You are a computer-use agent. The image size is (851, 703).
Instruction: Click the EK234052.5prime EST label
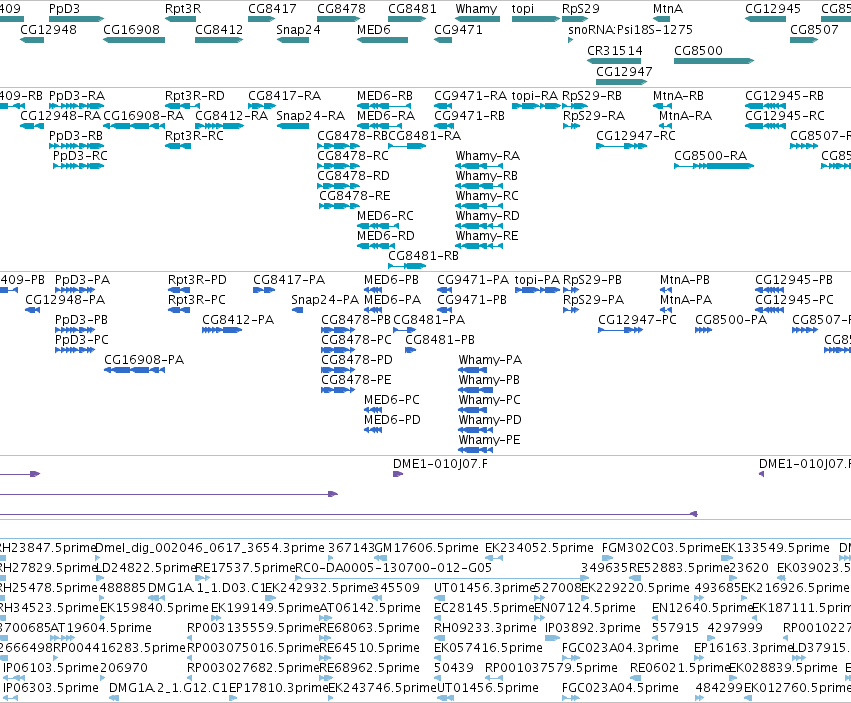point(539,548)
